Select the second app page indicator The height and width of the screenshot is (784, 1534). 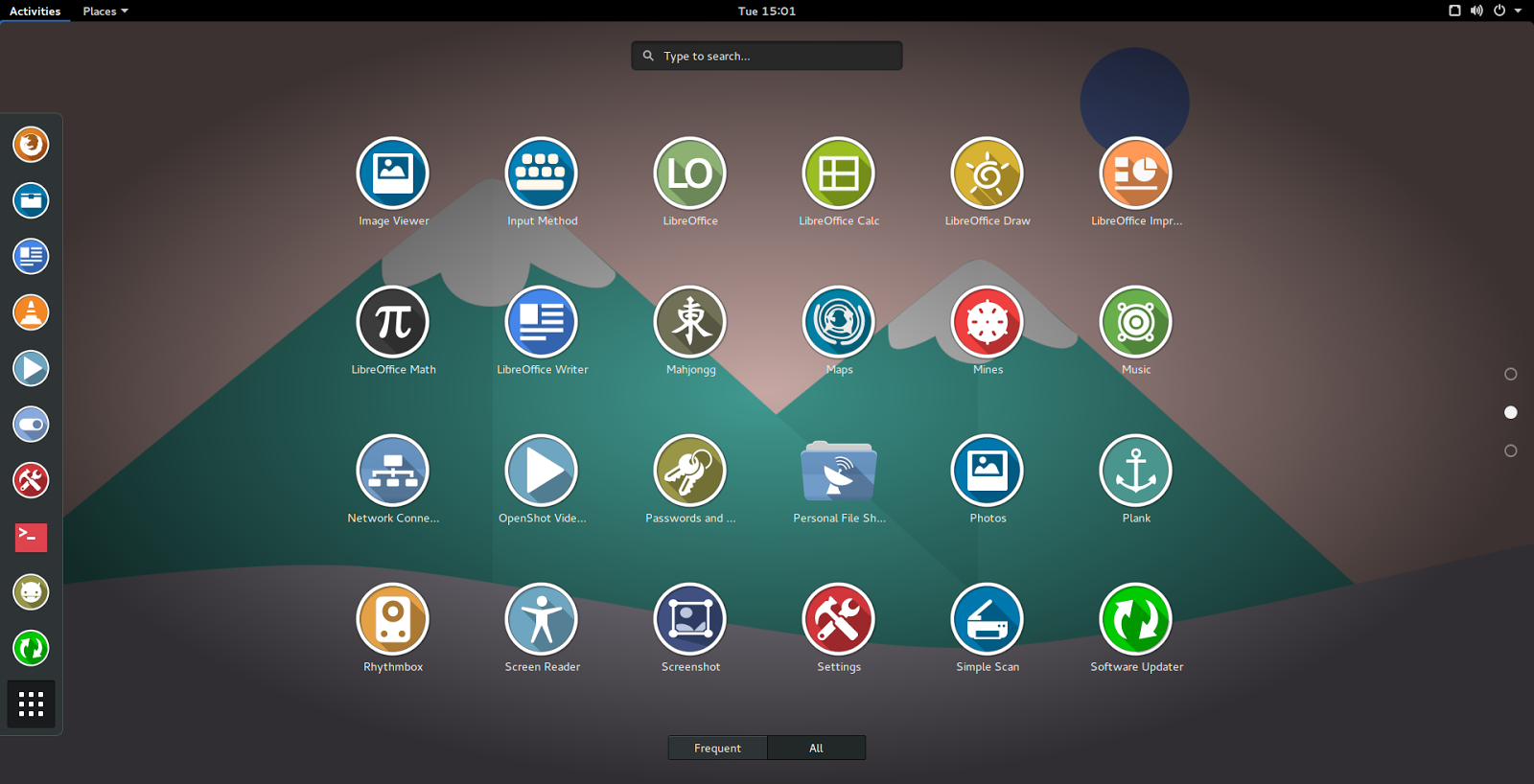pyautogui.click(x=1511, y=412)
